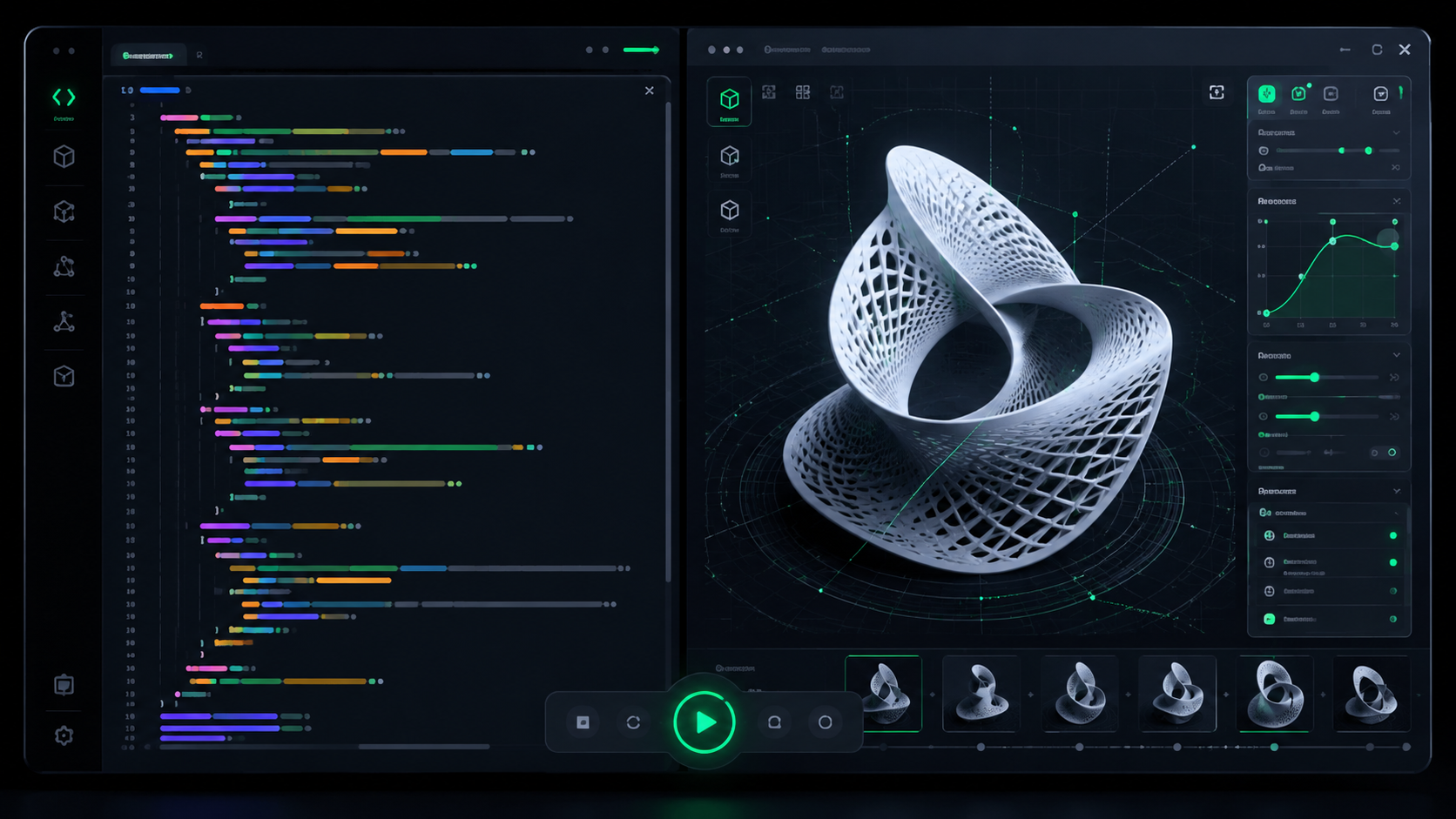Close the curve graph section with its X
The height and width of the screenshot is (819, 1456).
(x=1397, y=201)
